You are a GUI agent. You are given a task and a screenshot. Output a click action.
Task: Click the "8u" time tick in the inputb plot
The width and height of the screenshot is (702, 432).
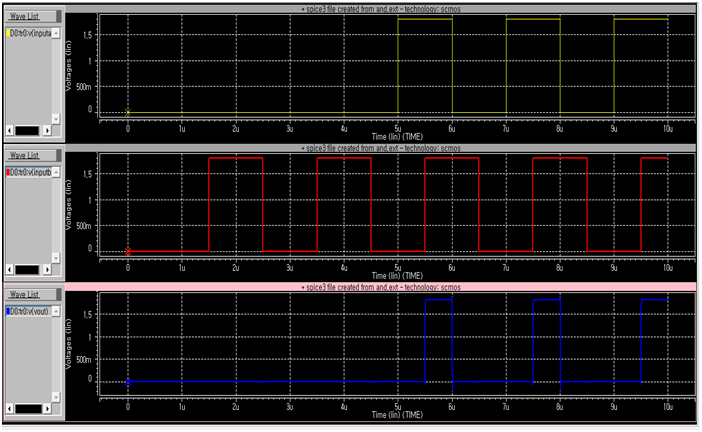click(560, 268)
